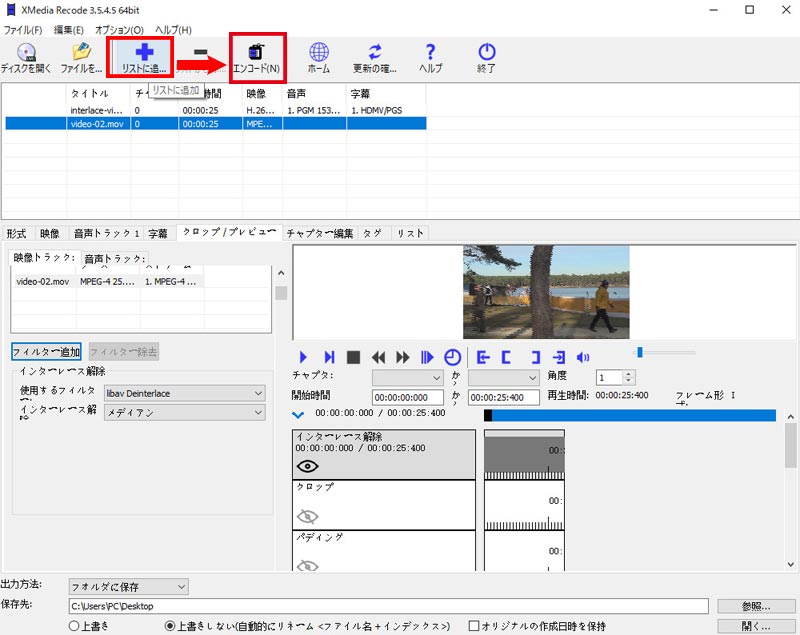Start encoding with エンコード(N)
This screenshot has height=635, width=800.
tap(256, 58)
